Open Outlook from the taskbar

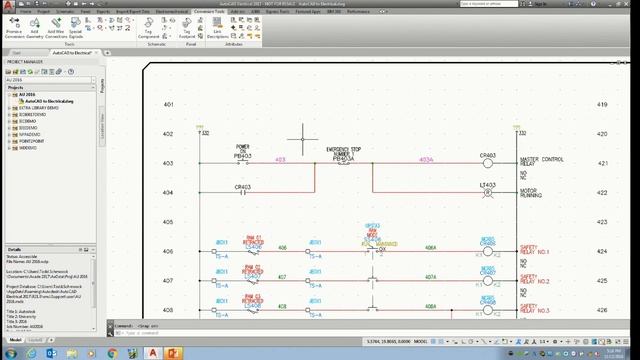click(51, 353)
